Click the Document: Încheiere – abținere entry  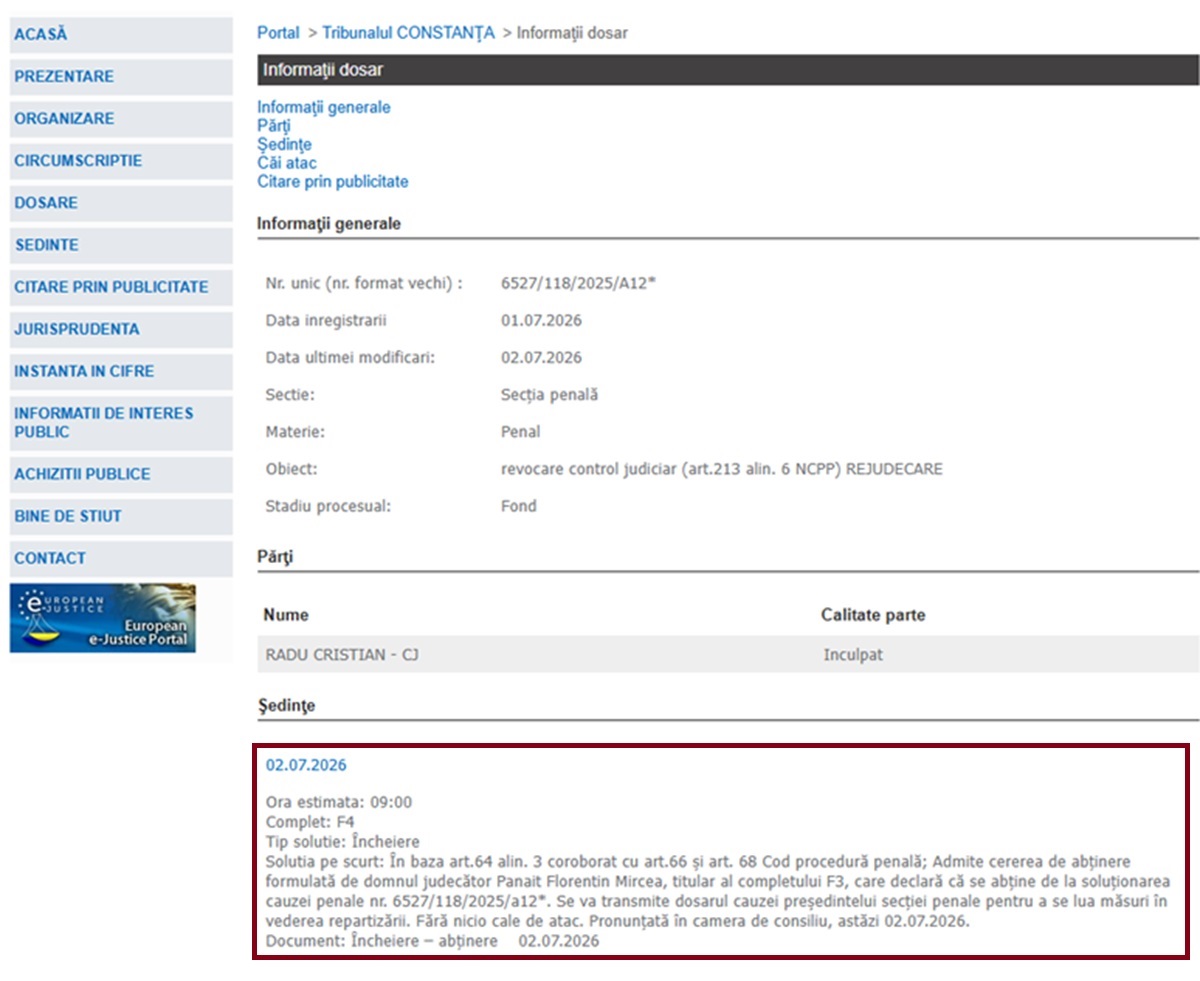click(433, 942)
